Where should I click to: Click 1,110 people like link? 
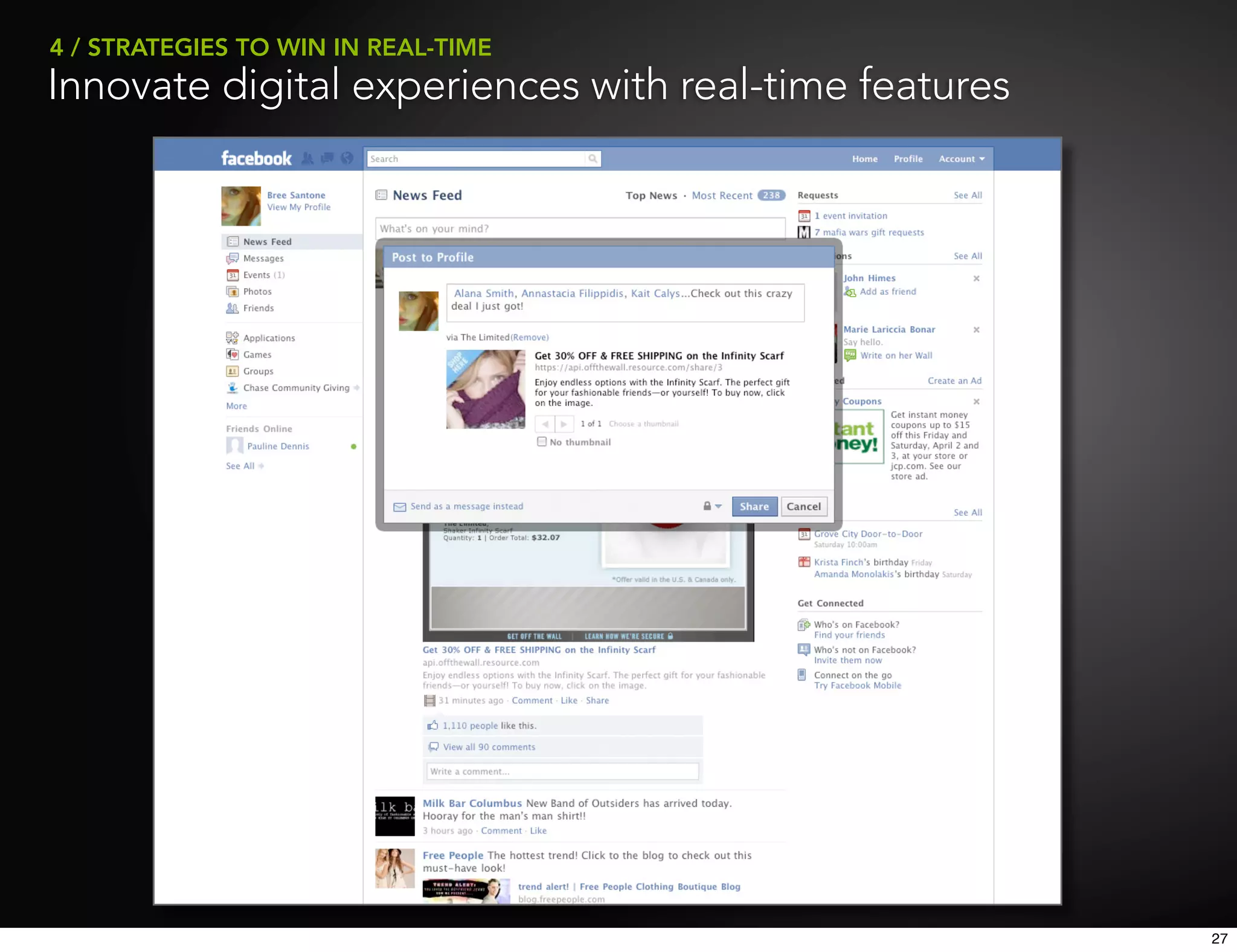pos(470,726)
